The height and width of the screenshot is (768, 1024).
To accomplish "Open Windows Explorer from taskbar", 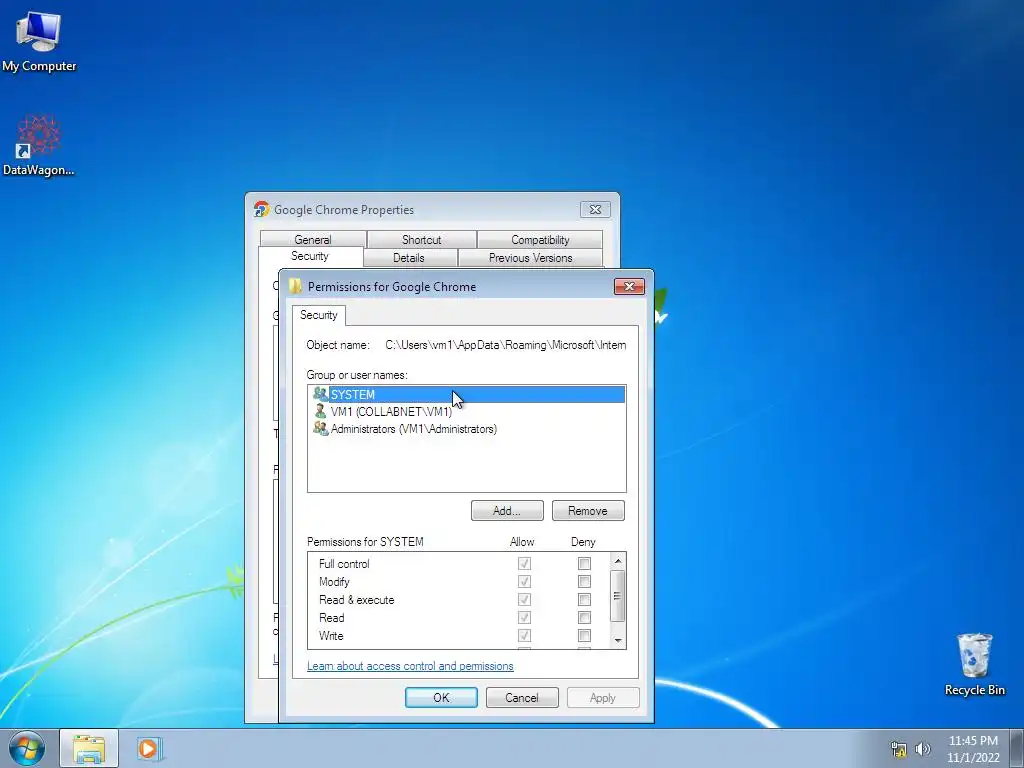I will click(x=89, y=748).
